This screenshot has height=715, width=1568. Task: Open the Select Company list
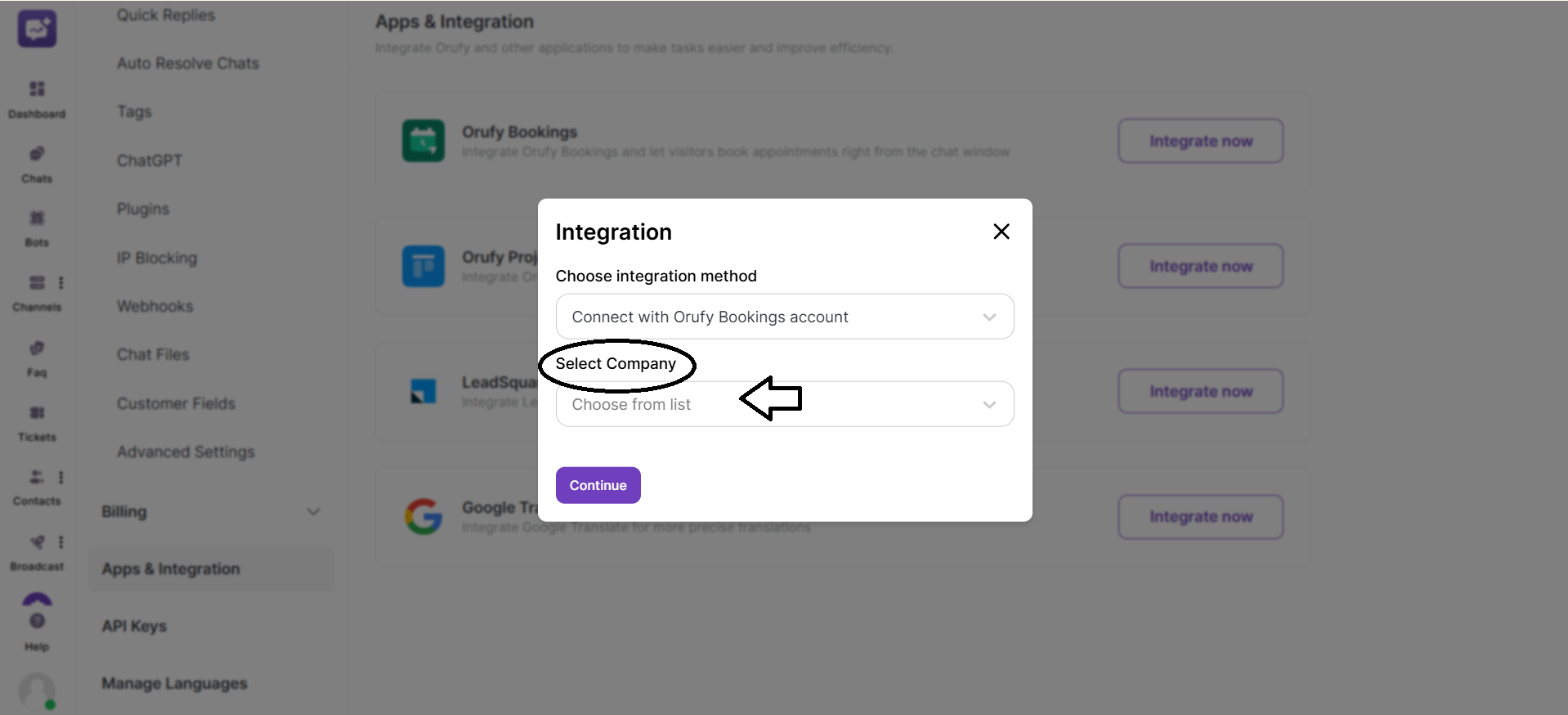(784, 404)
